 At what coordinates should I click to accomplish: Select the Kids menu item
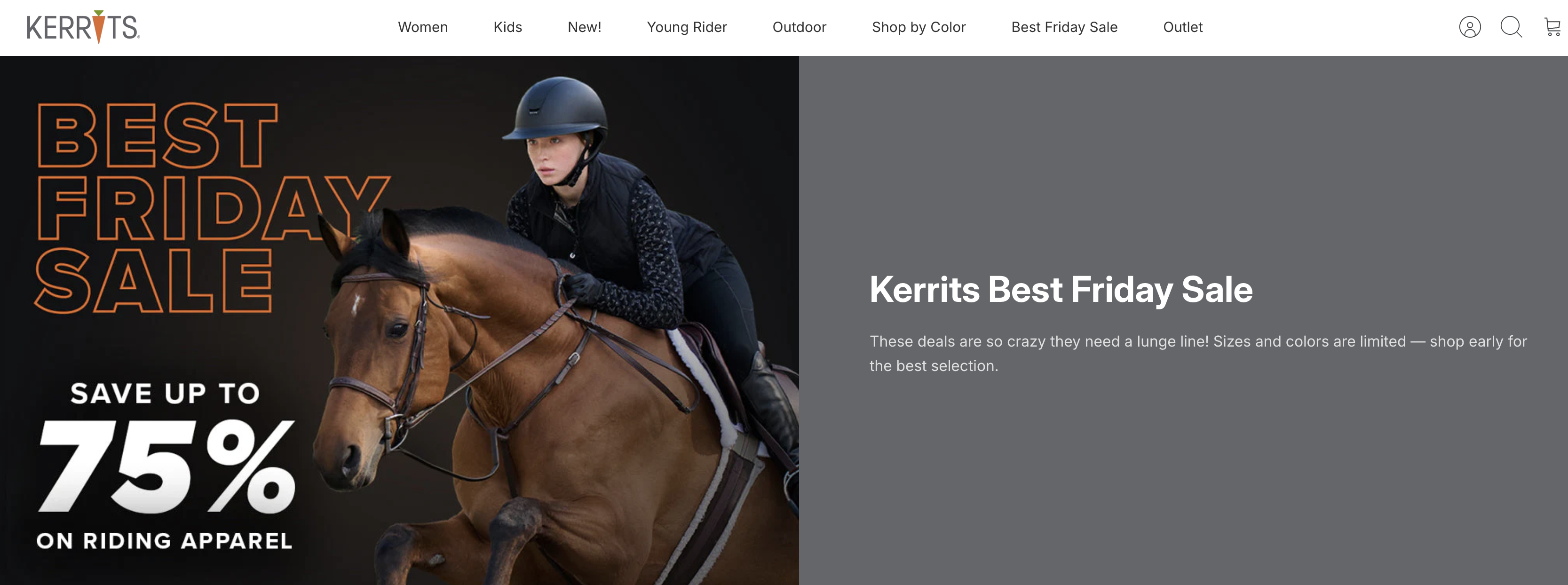coord(507,27)
